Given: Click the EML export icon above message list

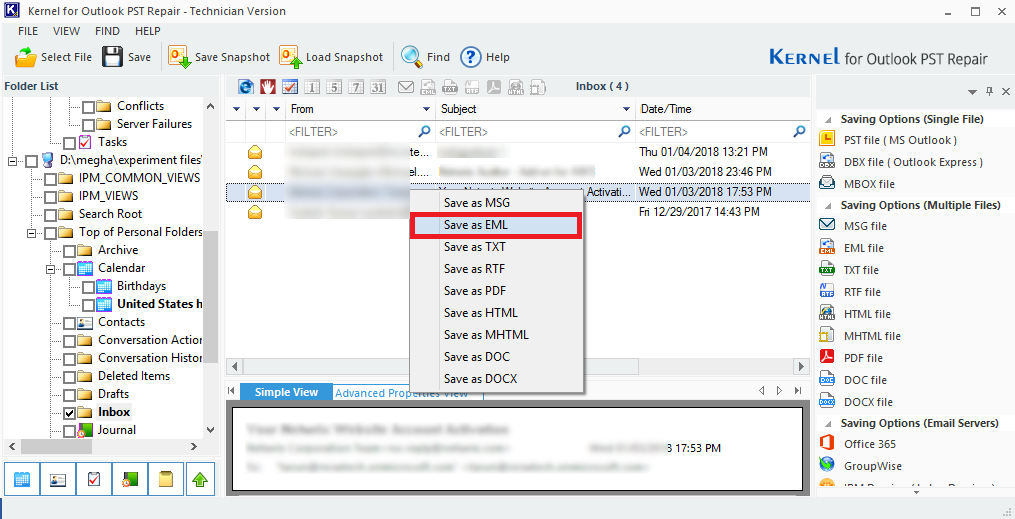Looking at the screenshot, I should click(428, 87).
